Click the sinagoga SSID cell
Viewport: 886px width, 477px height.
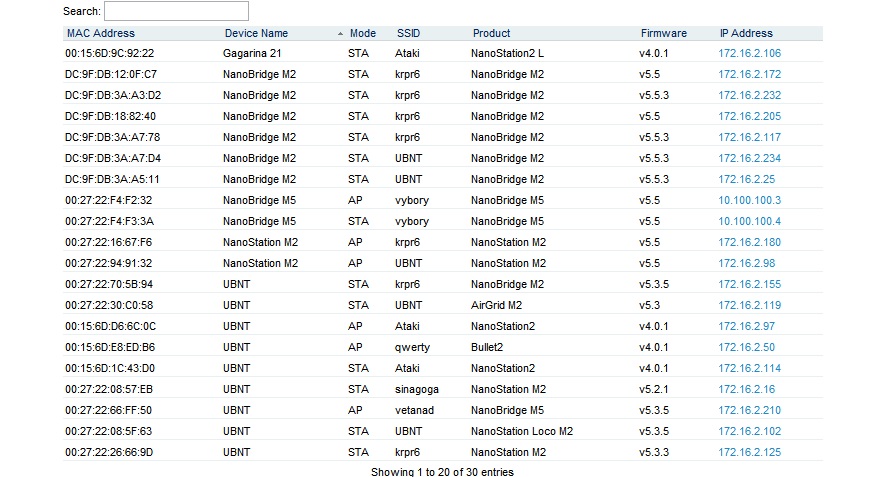(416, 389)
